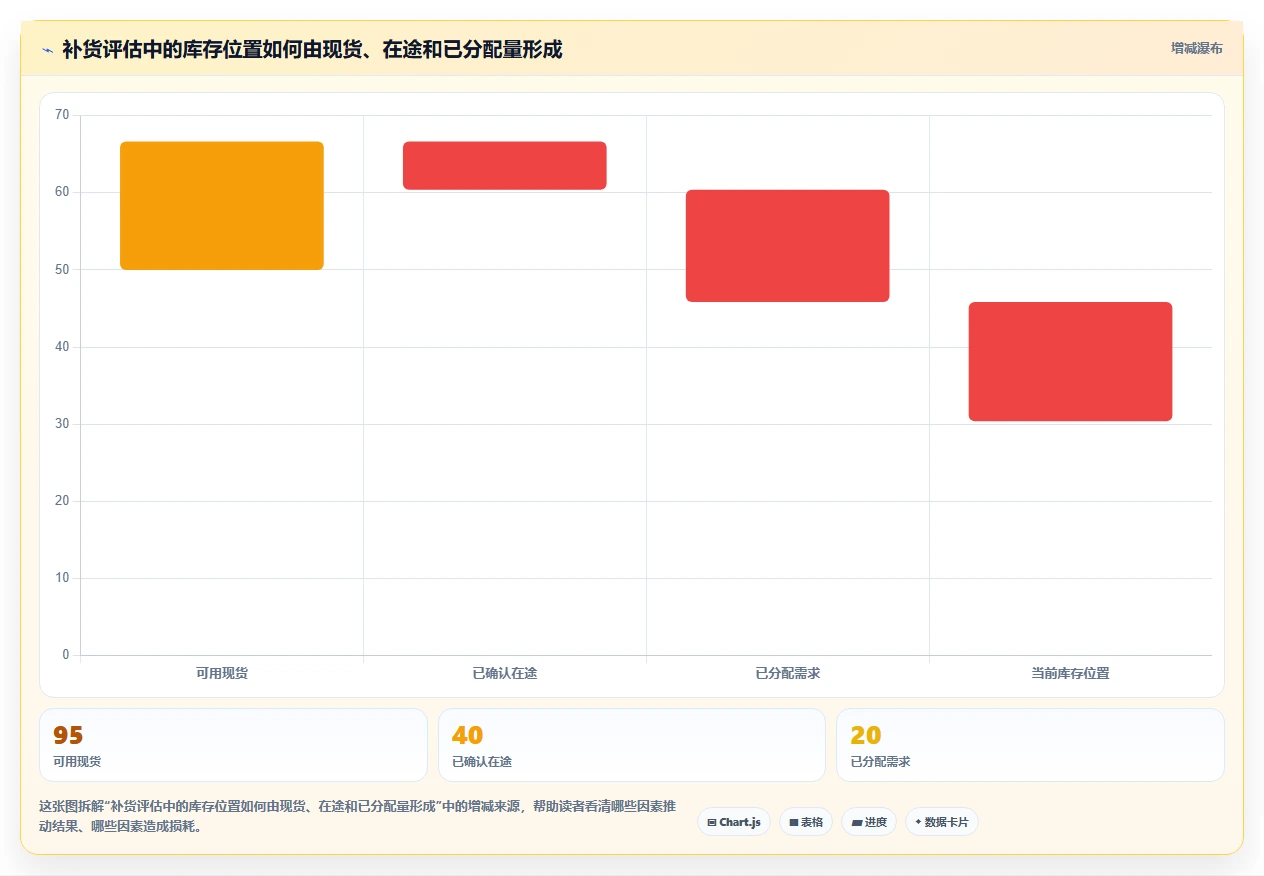Click the 当前库存位置 x-axis label
This screenshot has width=1264, height=876.
[1071, 673]
